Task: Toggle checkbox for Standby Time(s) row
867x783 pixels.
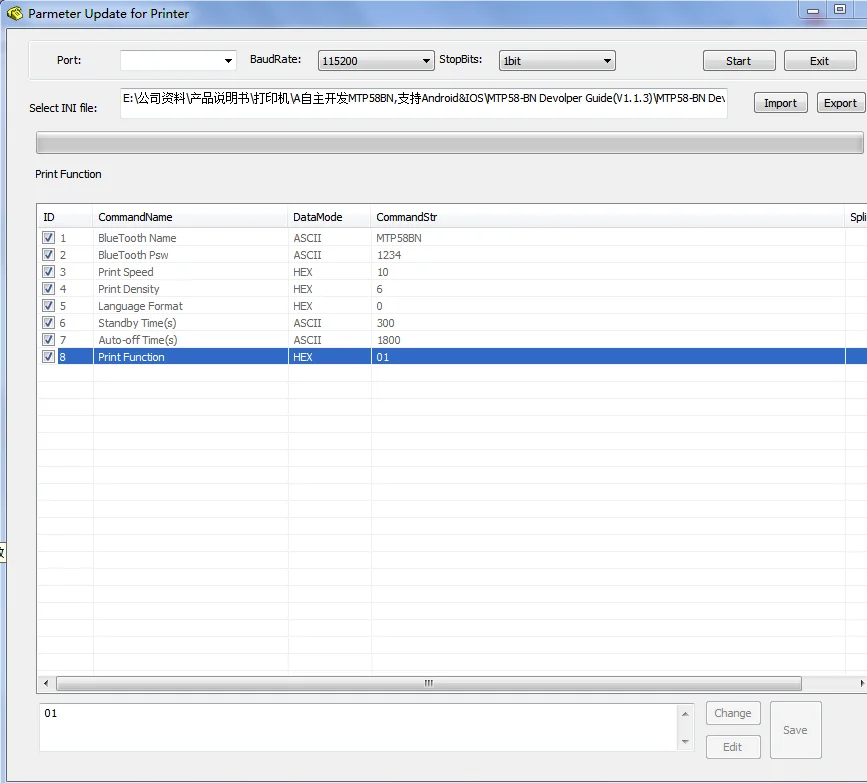Action: tap(48, 323)
